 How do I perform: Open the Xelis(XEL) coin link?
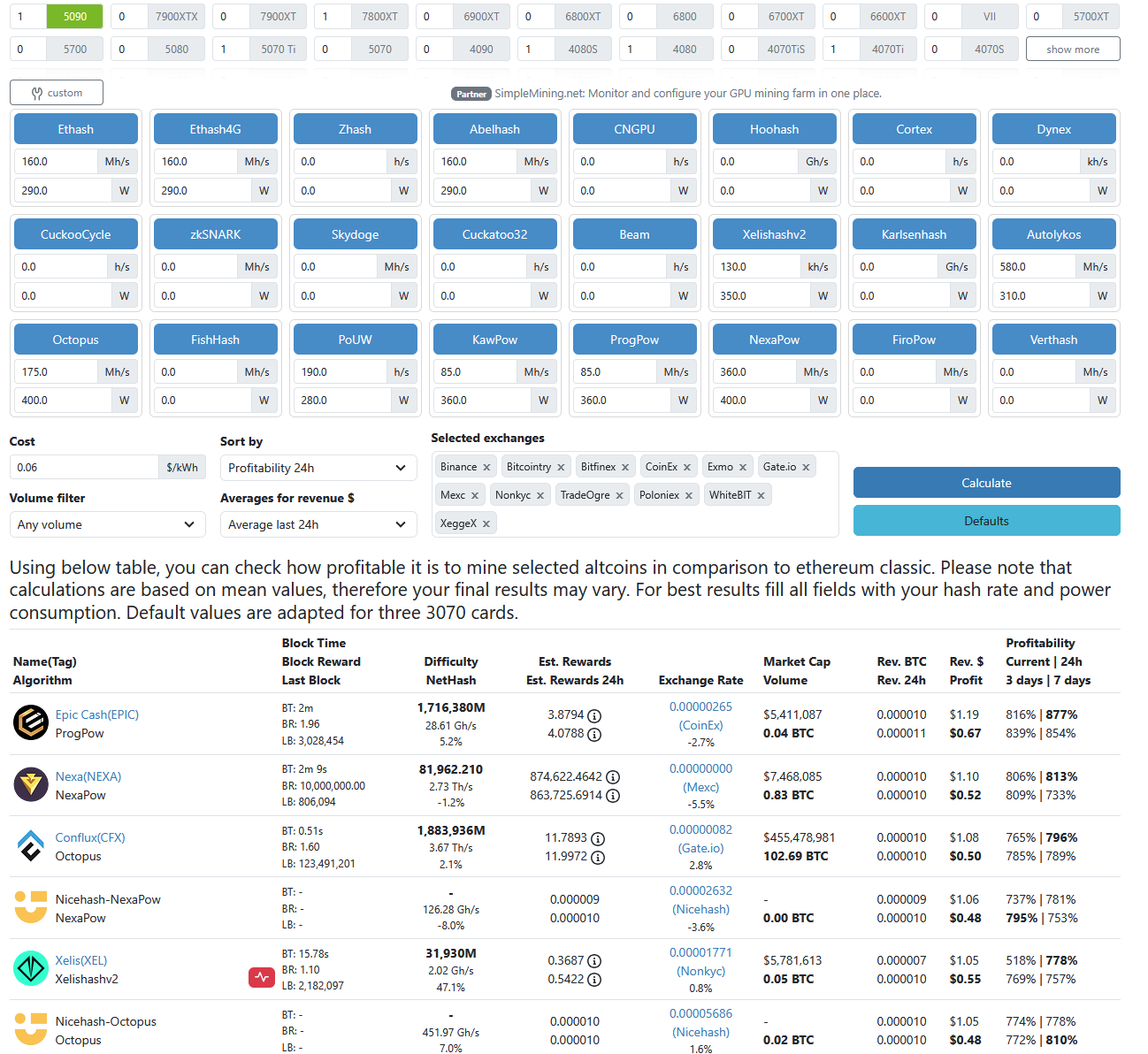tap(81, 960)
